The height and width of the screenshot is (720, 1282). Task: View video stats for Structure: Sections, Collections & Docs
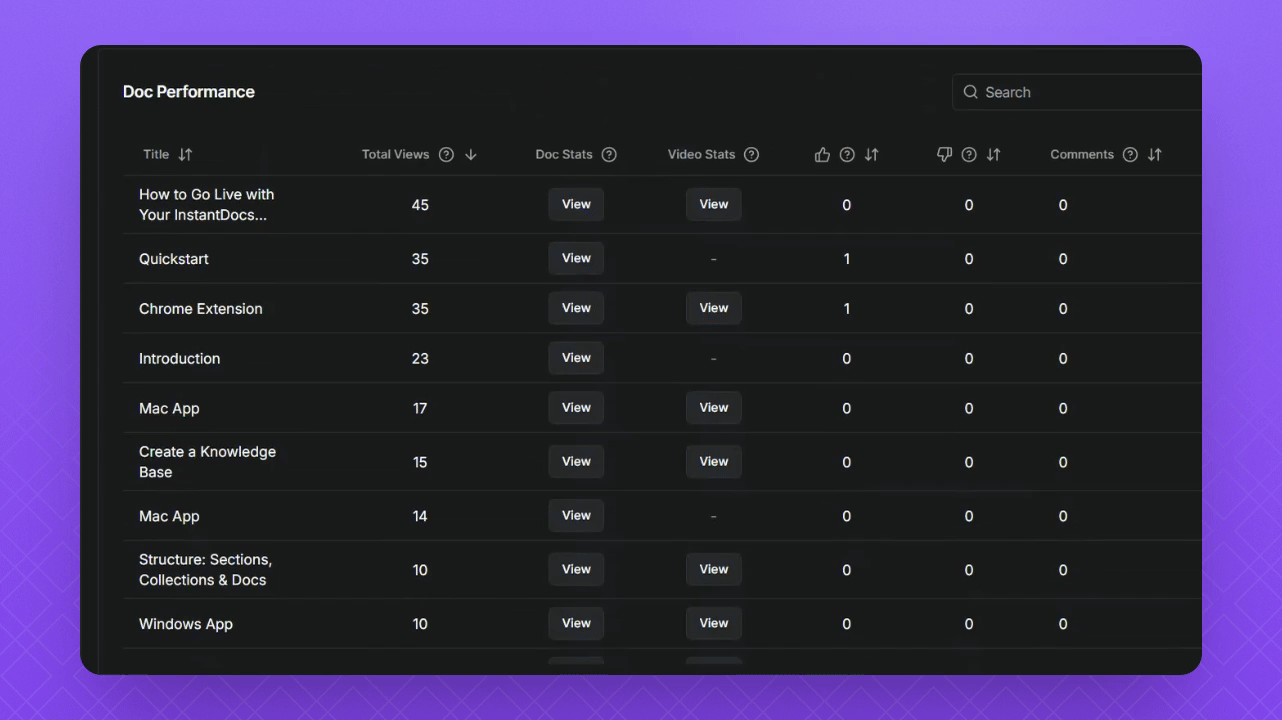[714, 570]
